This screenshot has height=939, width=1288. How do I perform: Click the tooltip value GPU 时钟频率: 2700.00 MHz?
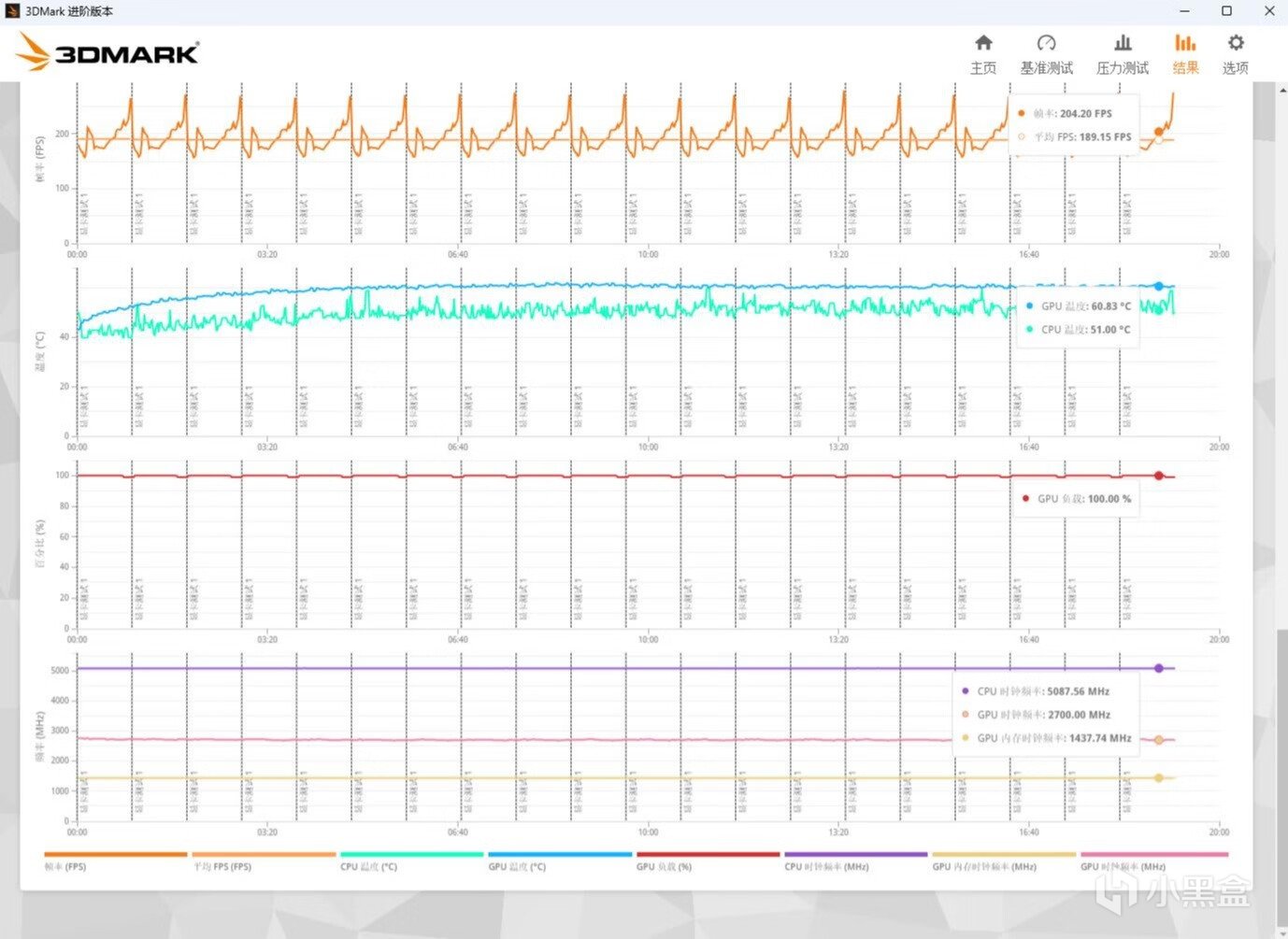pos(1044,715)
